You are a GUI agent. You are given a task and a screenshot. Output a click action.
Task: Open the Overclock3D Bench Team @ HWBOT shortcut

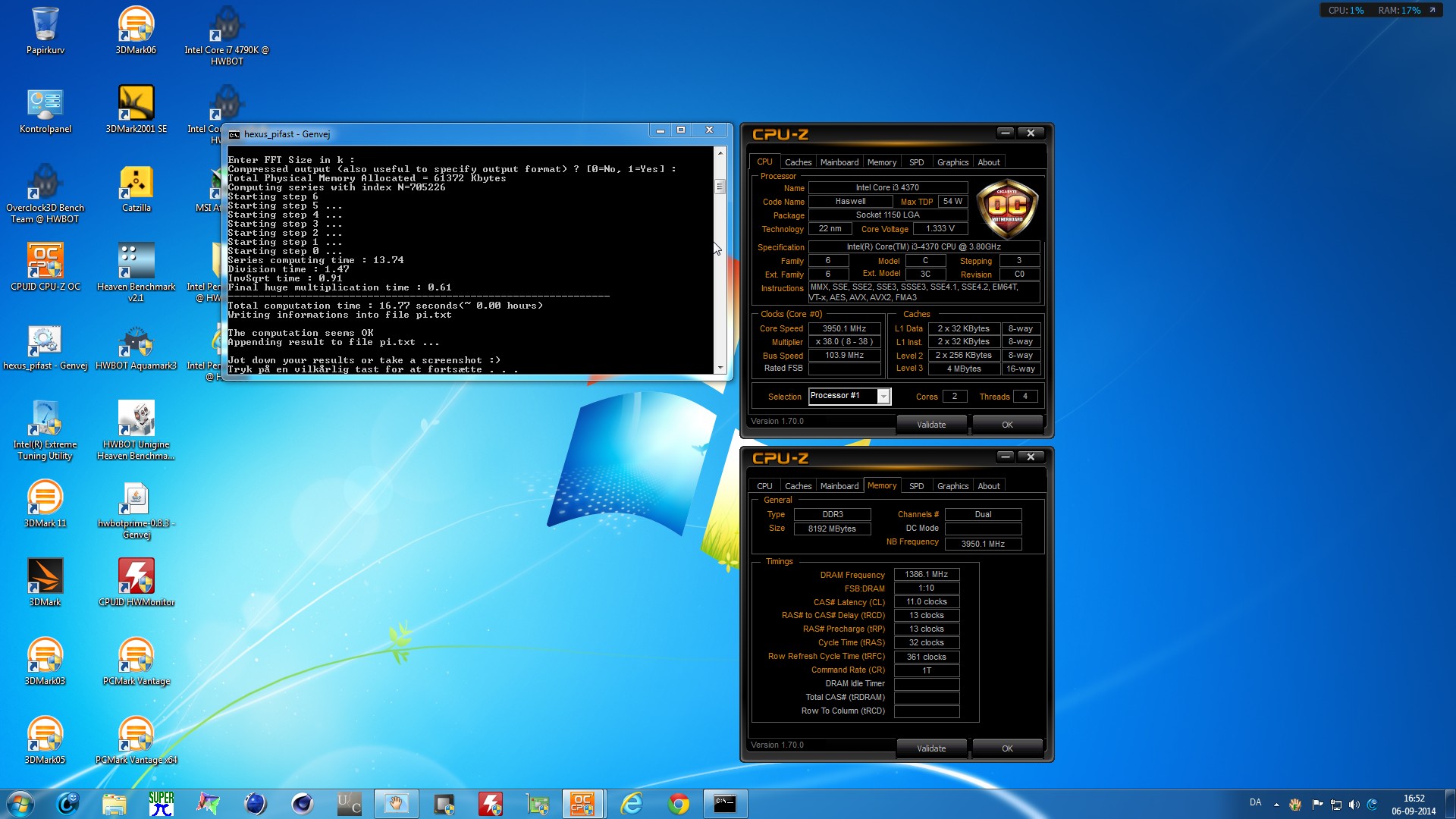45,193
